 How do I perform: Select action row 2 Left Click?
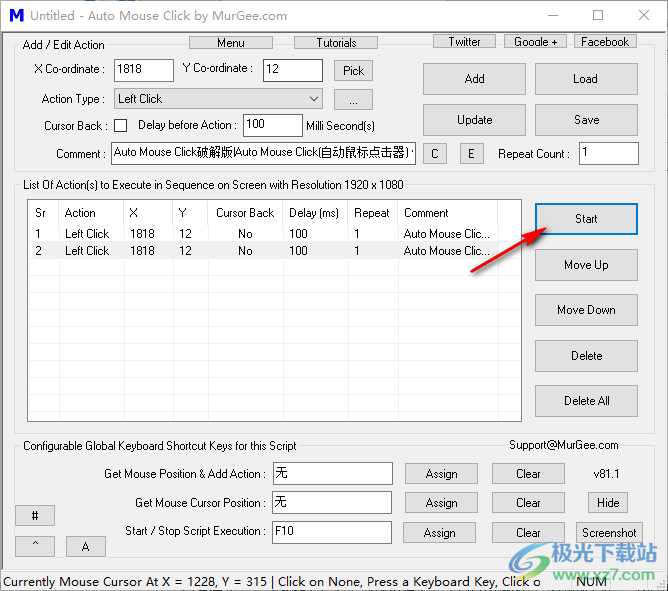coord(264,251)
